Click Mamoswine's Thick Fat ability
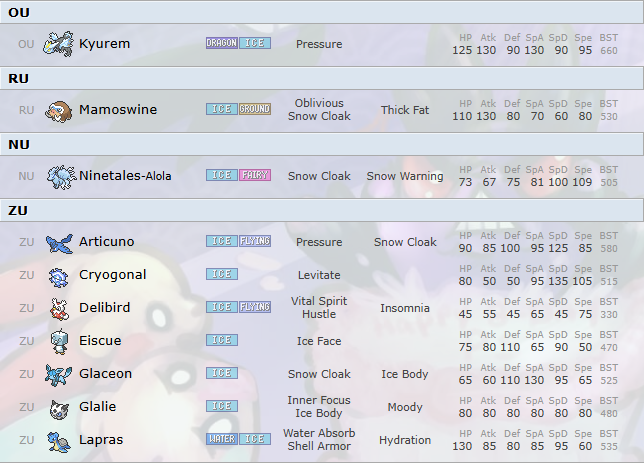 point(405,110)
